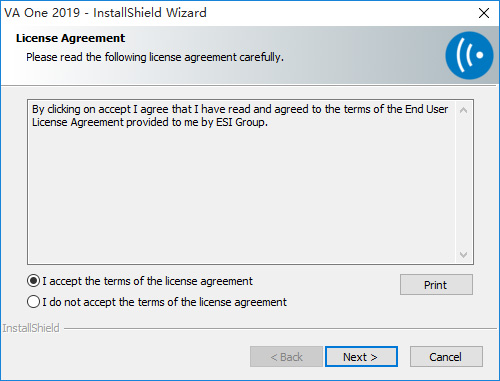Choose the do not accept terms radio button
This screenshot has width=500, height=381.
coord(33,302)
